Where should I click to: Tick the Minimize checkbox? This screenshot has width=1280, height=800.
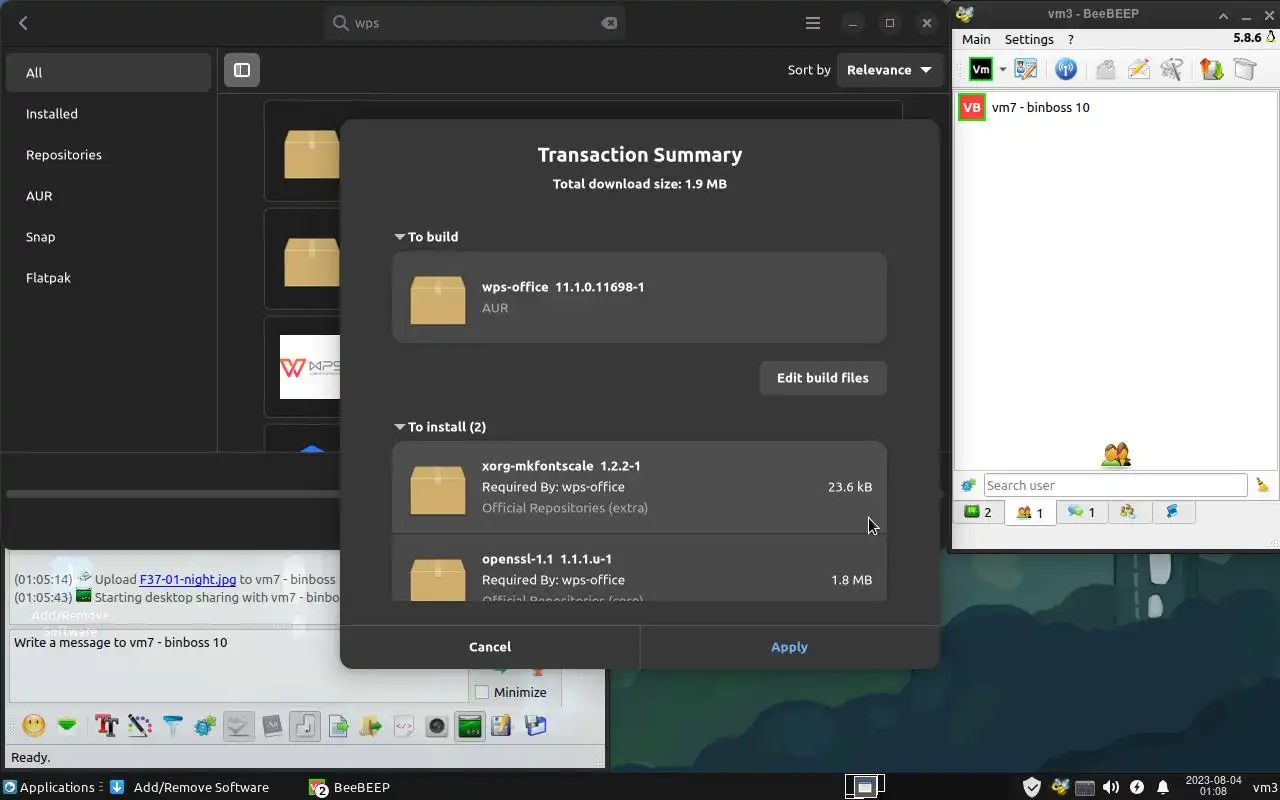pyautogui.click(x=482, y=692)
